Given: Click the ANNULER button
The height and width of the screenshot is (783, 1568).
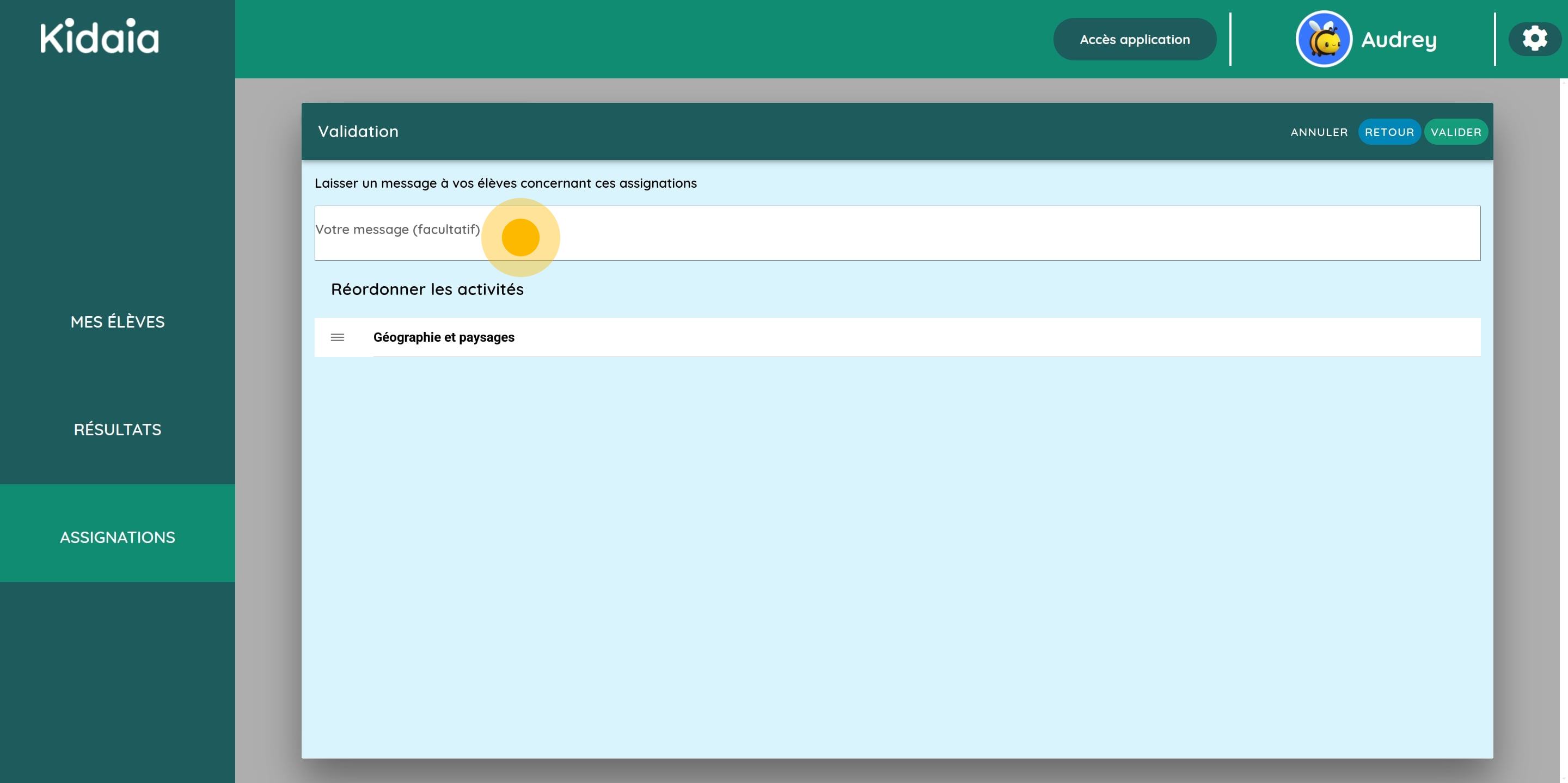Looking at the screenshot, I should (1319, 132).
